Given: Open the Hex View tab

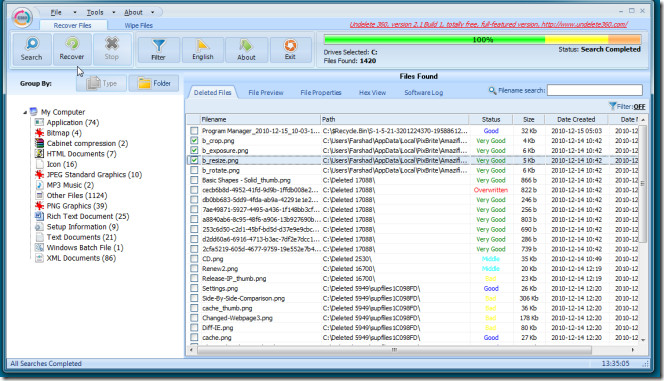Looking at the screenshot, I should point(372,93).
